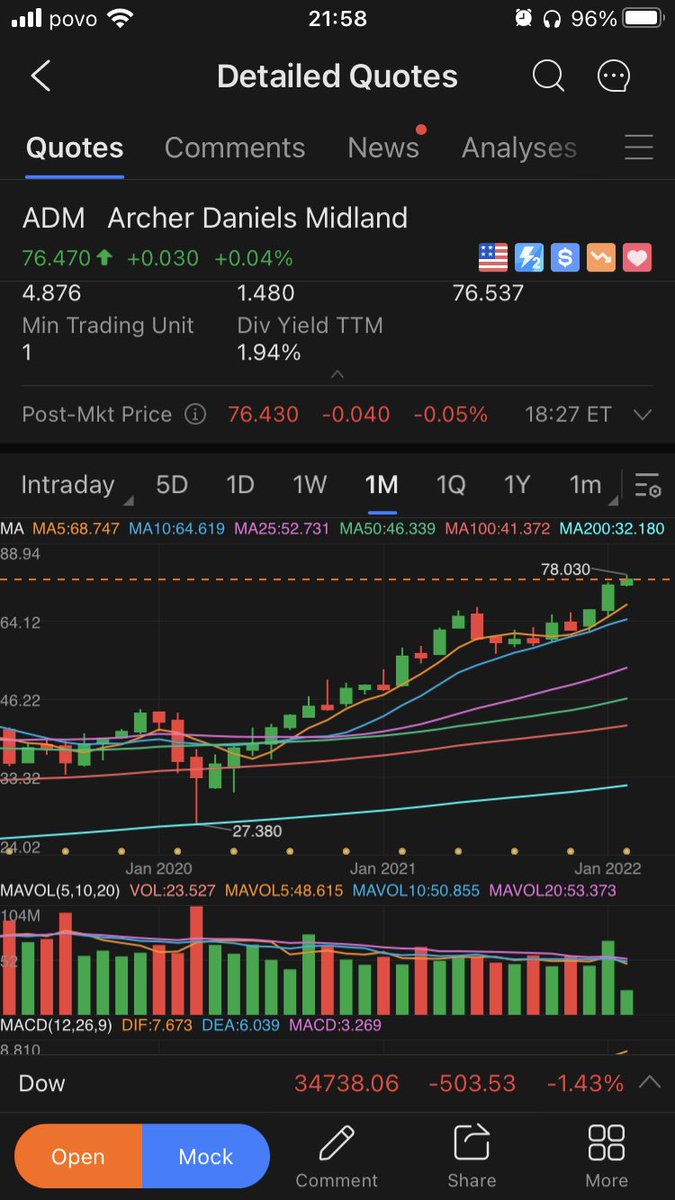675x1200 pixels.
Task: Tap the blue dollar sign icon
Action: pos(565,258)
